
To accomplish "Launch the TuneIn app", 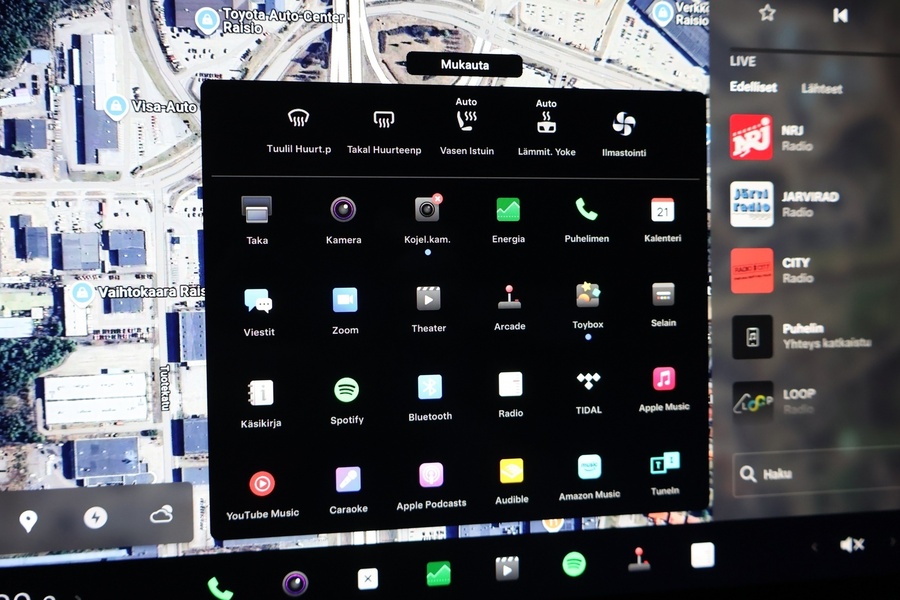I will (x=665, y=463).
